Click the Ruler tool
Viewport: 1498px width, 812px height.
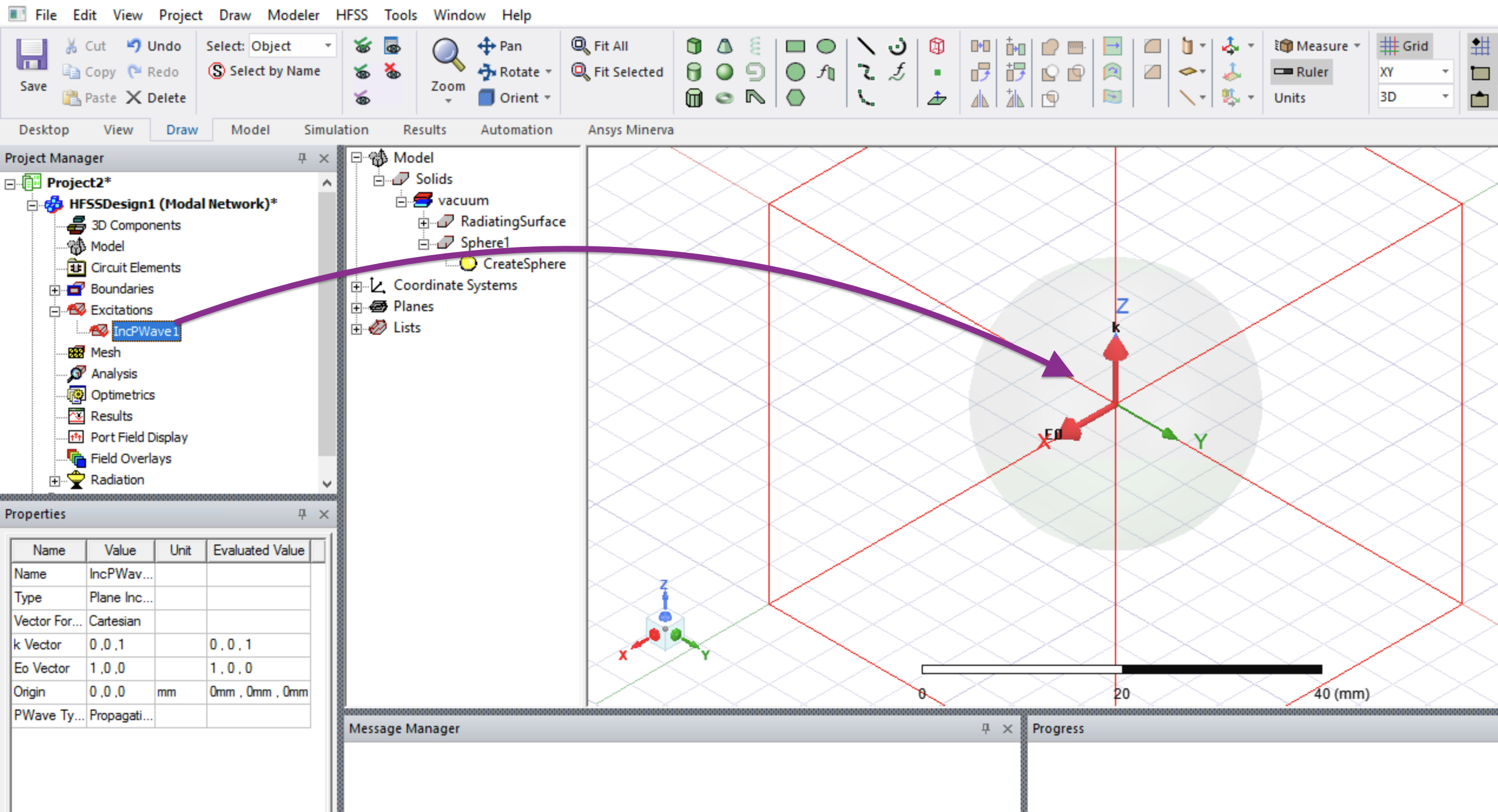[x=1301, y=72]
